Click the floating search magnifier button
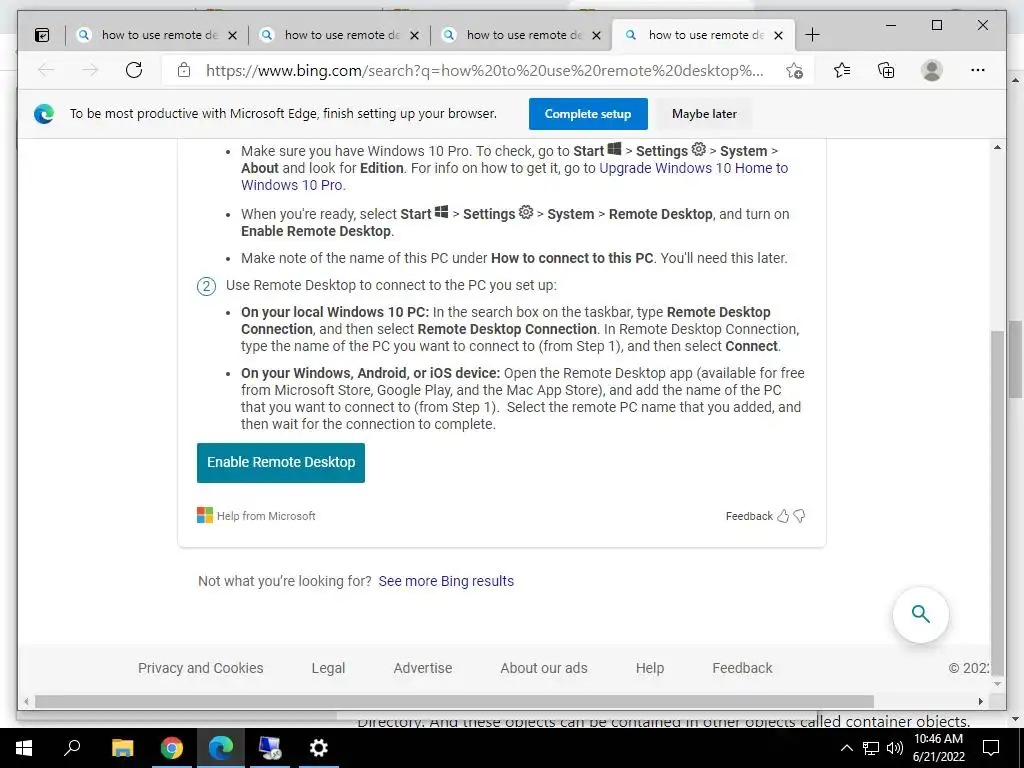 click(920, 615)
